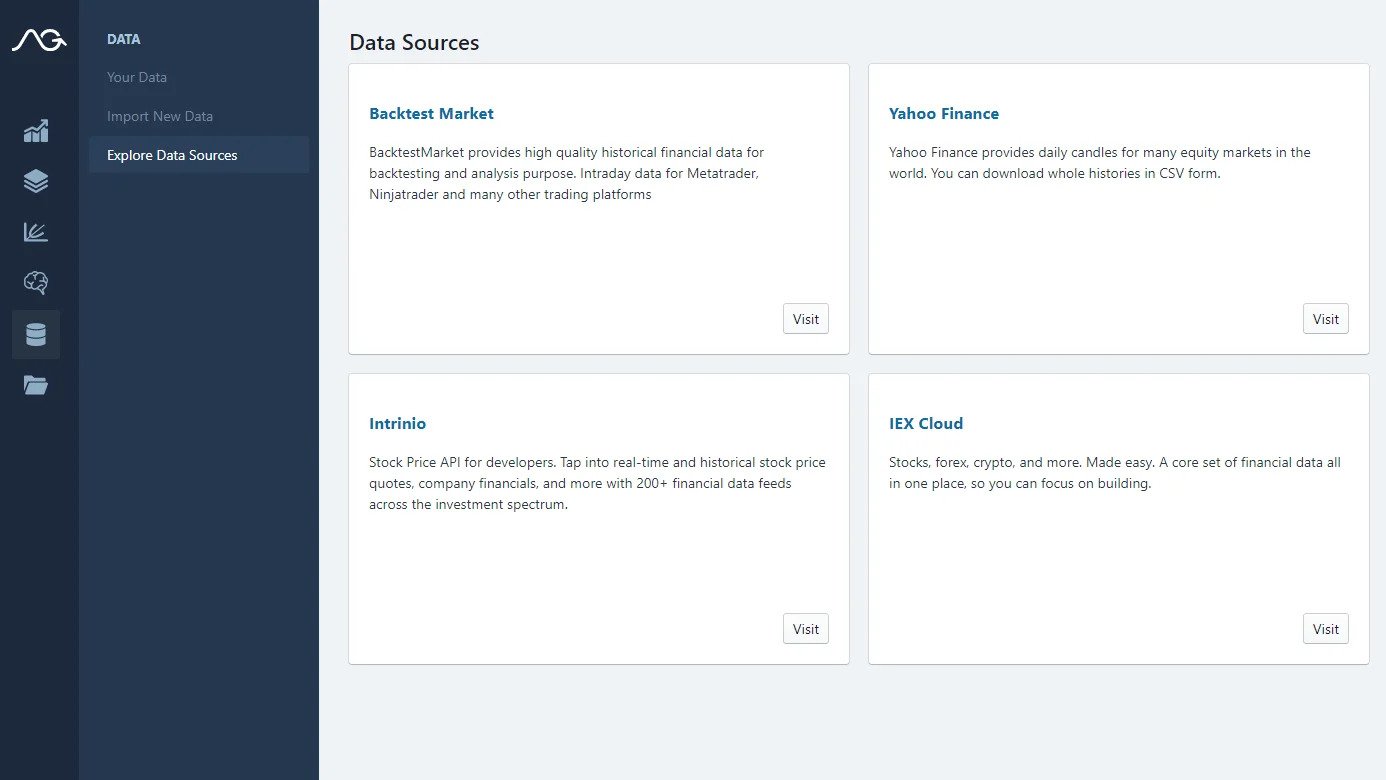Image resolution: width=1386 pixels, height=780 pixels.
Task: Open the IEX Cloud link
Action: [x=926, y=423]
